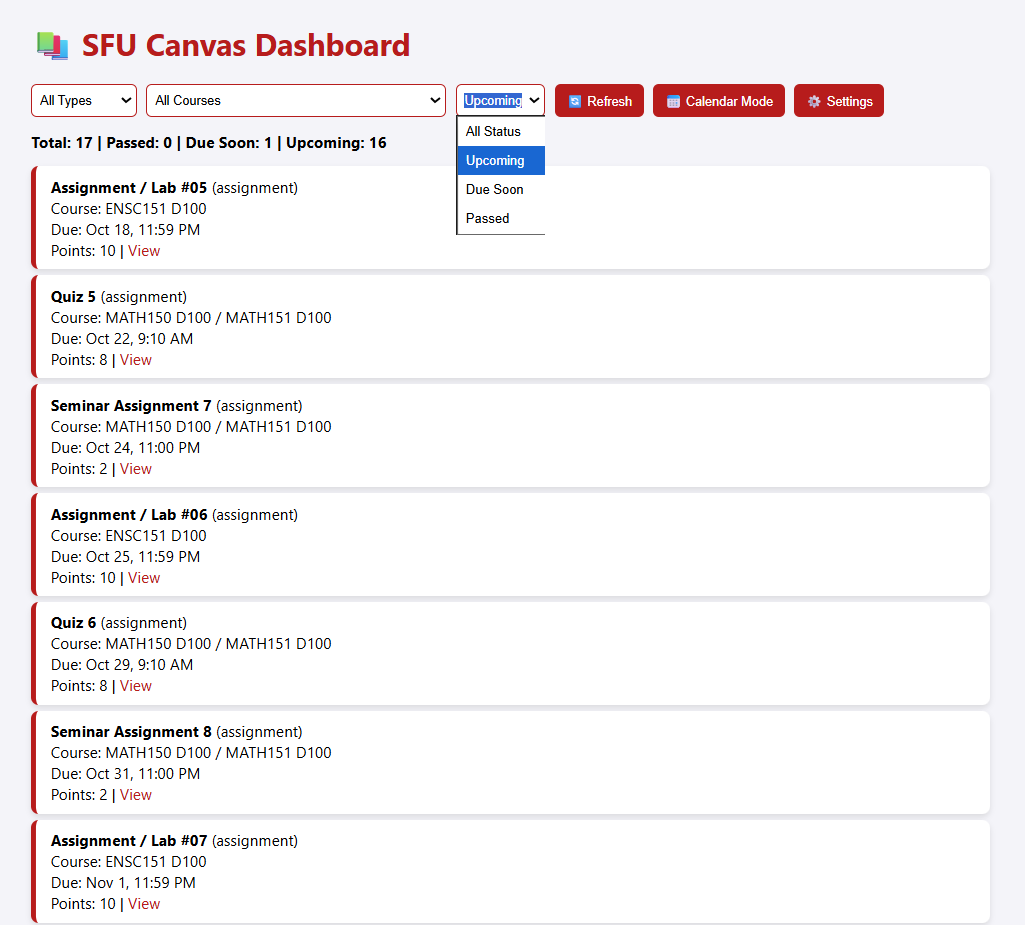Click Due: Oct 25, 11:59 PM text
The height and width of the screenshot is (925, 1025).
tap(126, 557)
